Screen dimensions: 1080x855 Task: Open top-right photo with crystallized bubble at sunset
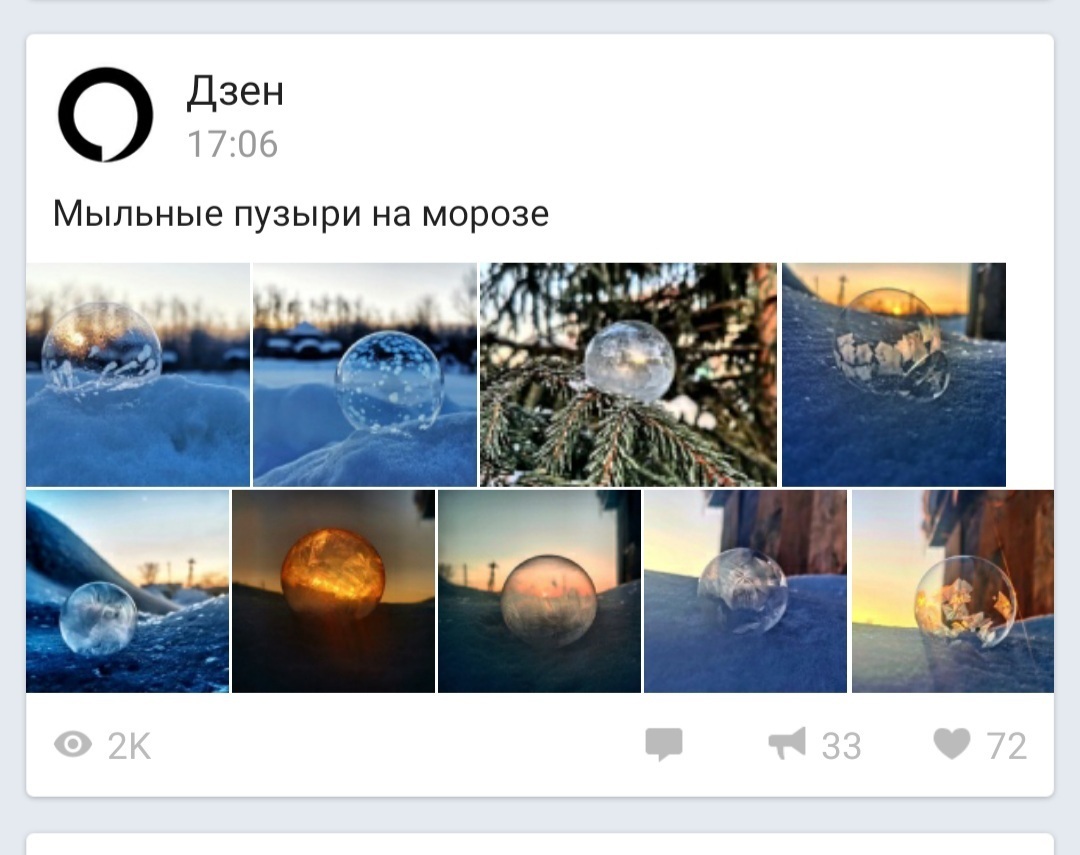point(894,375)
